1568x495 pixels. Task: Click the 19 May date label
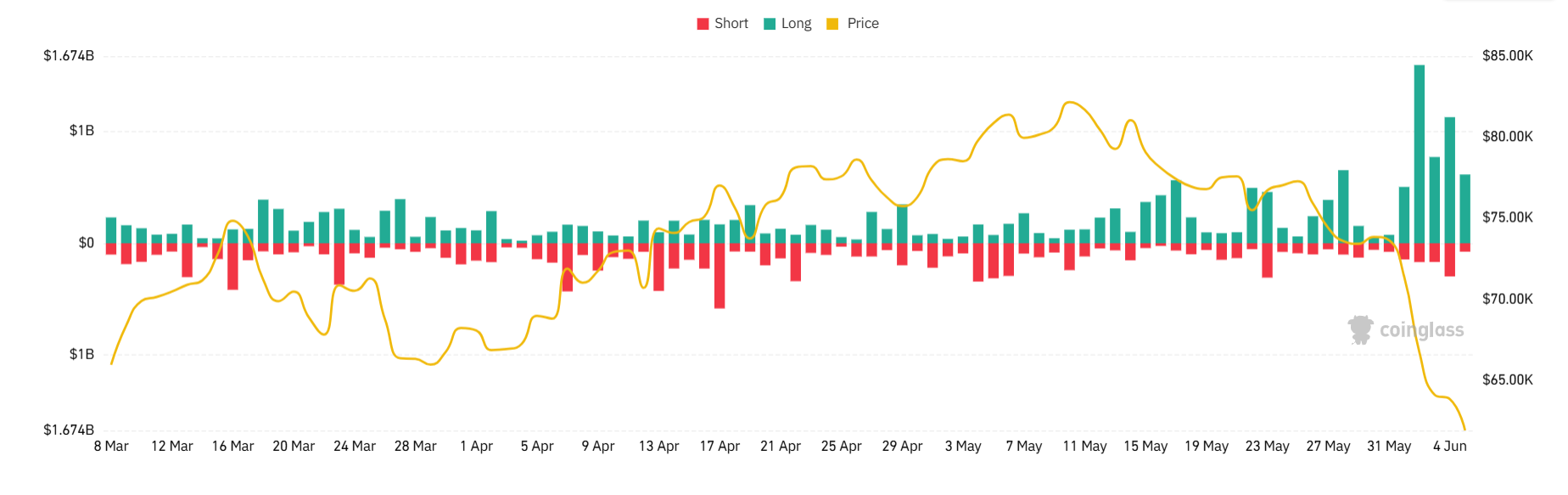tap(1207, 447)
